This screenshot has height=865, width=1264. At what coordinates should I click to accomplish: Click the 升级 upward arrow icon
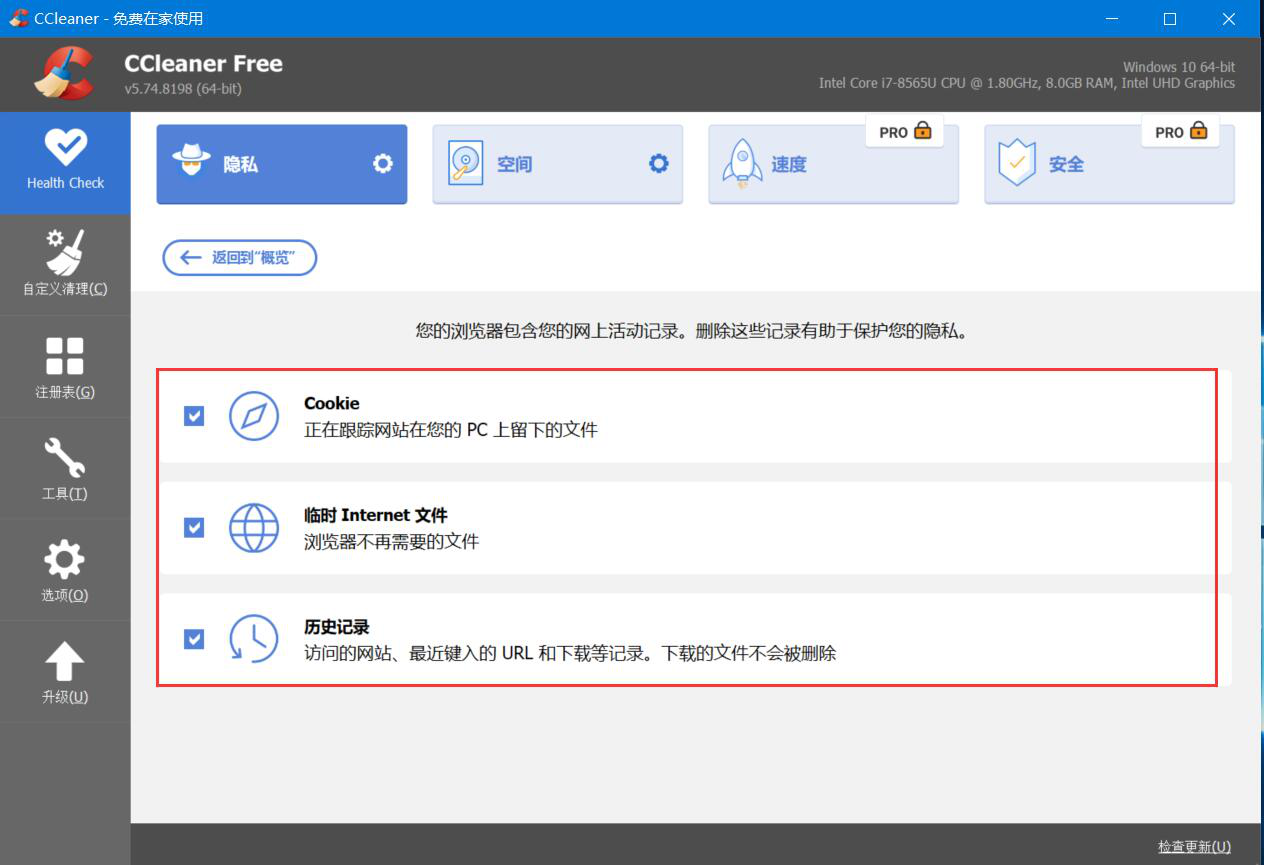point(65,662)
